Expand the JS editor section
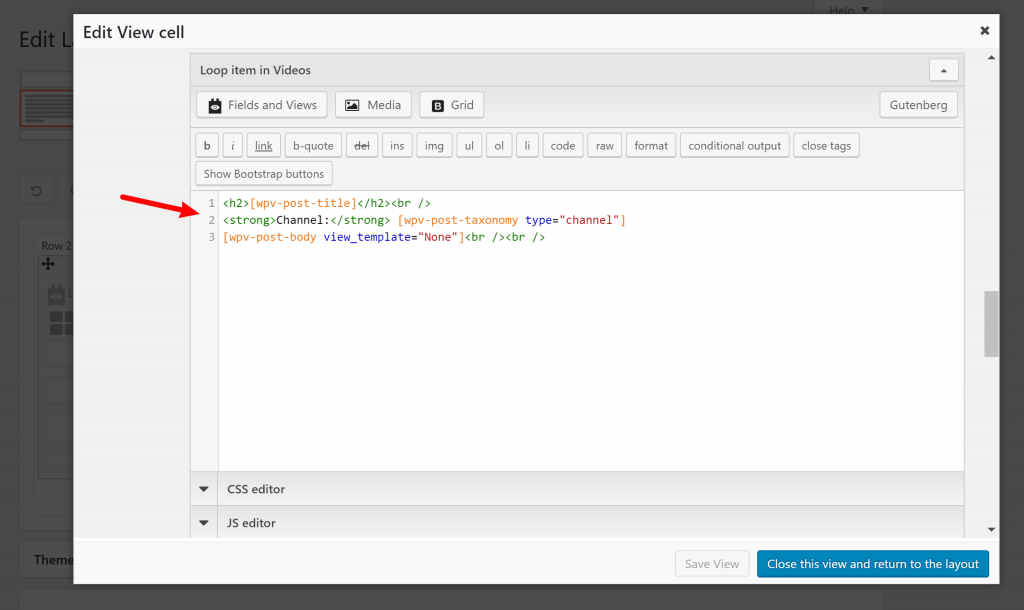 [x=204, y=522]
